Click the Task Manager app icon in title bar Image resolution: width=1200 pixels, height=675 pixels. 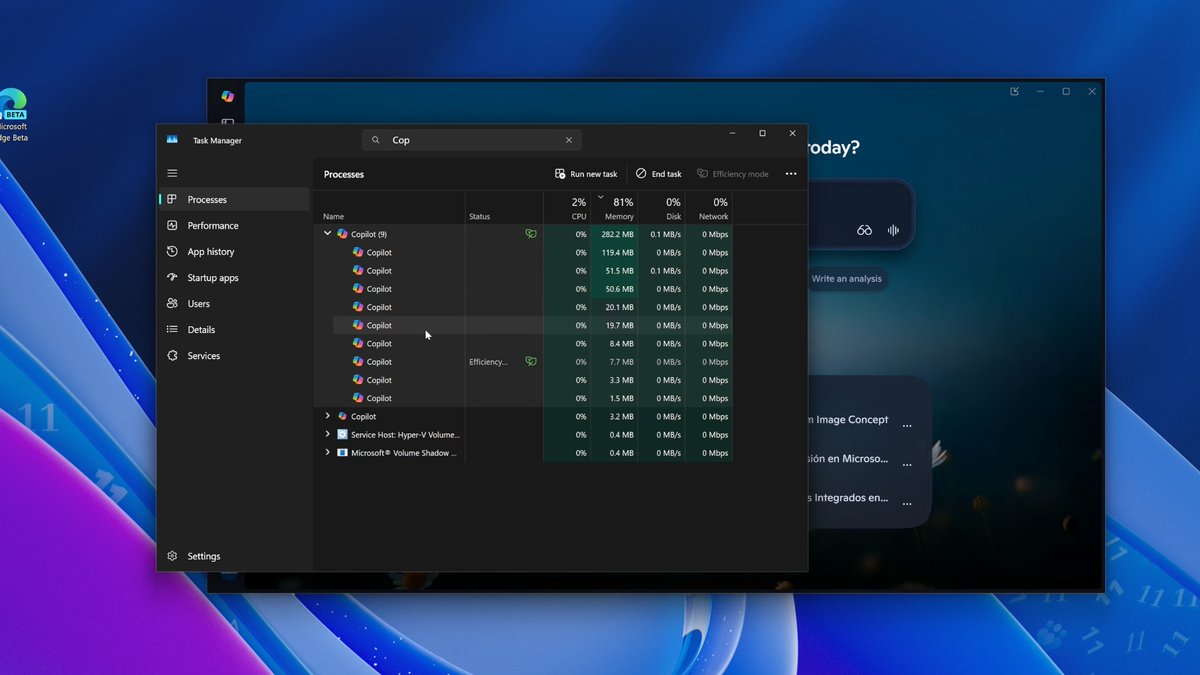pos(172,140)
